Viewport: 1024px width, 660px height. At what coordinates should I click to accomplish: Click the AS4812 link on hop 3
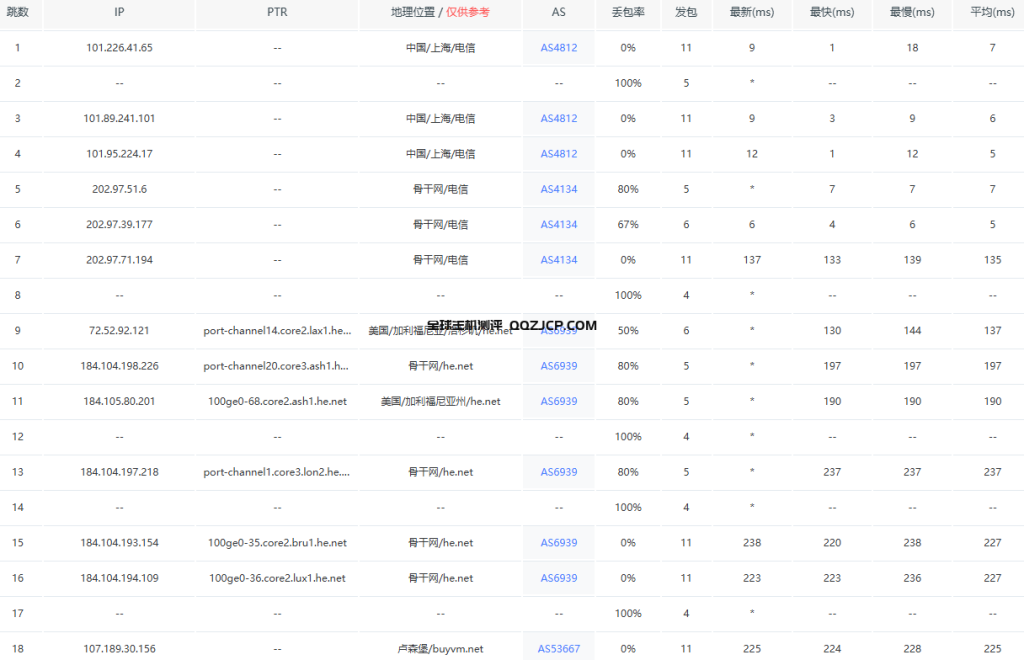click(x=558, y=118)
